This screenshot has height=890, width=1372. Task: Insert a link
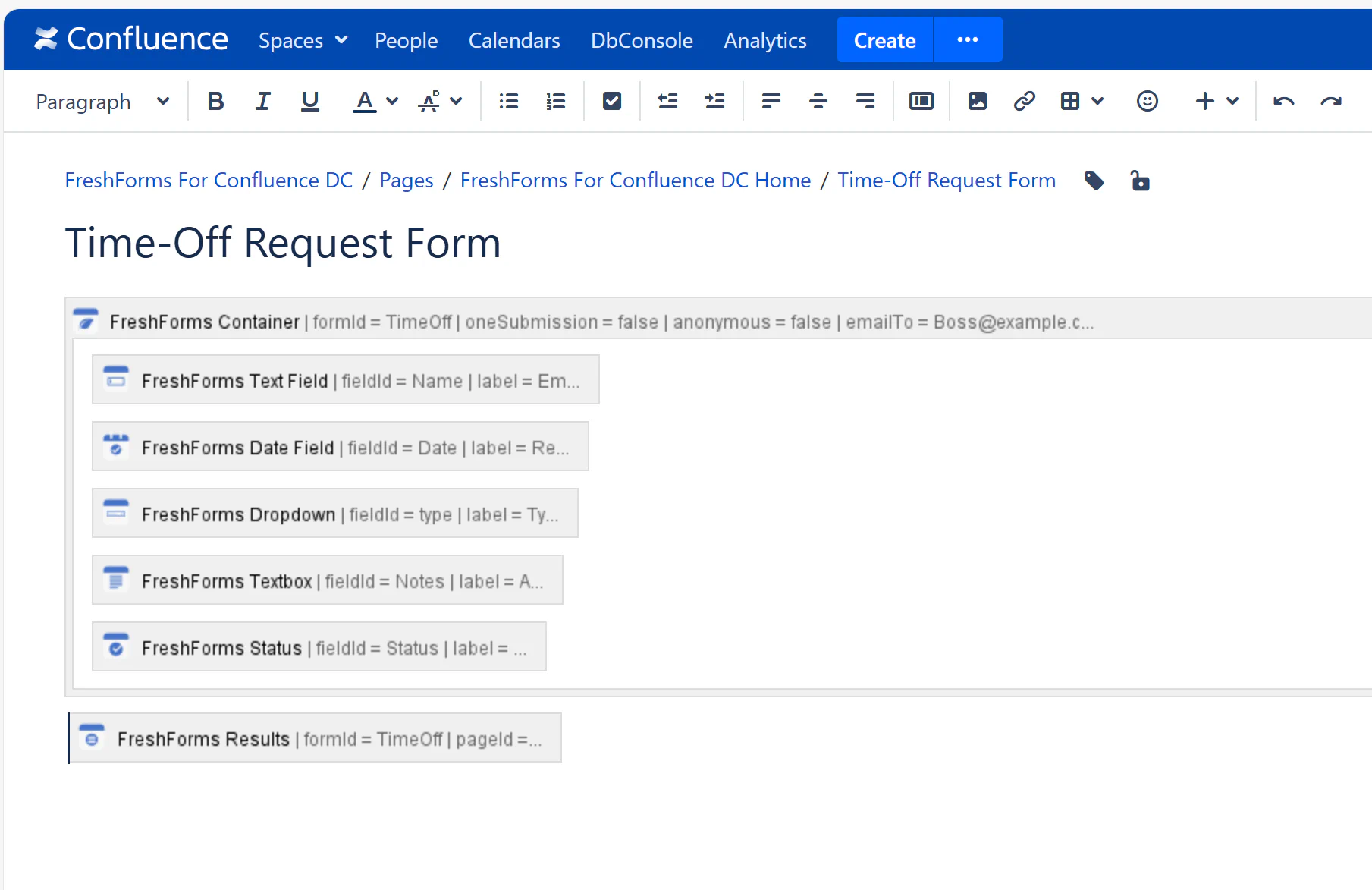1025,100
